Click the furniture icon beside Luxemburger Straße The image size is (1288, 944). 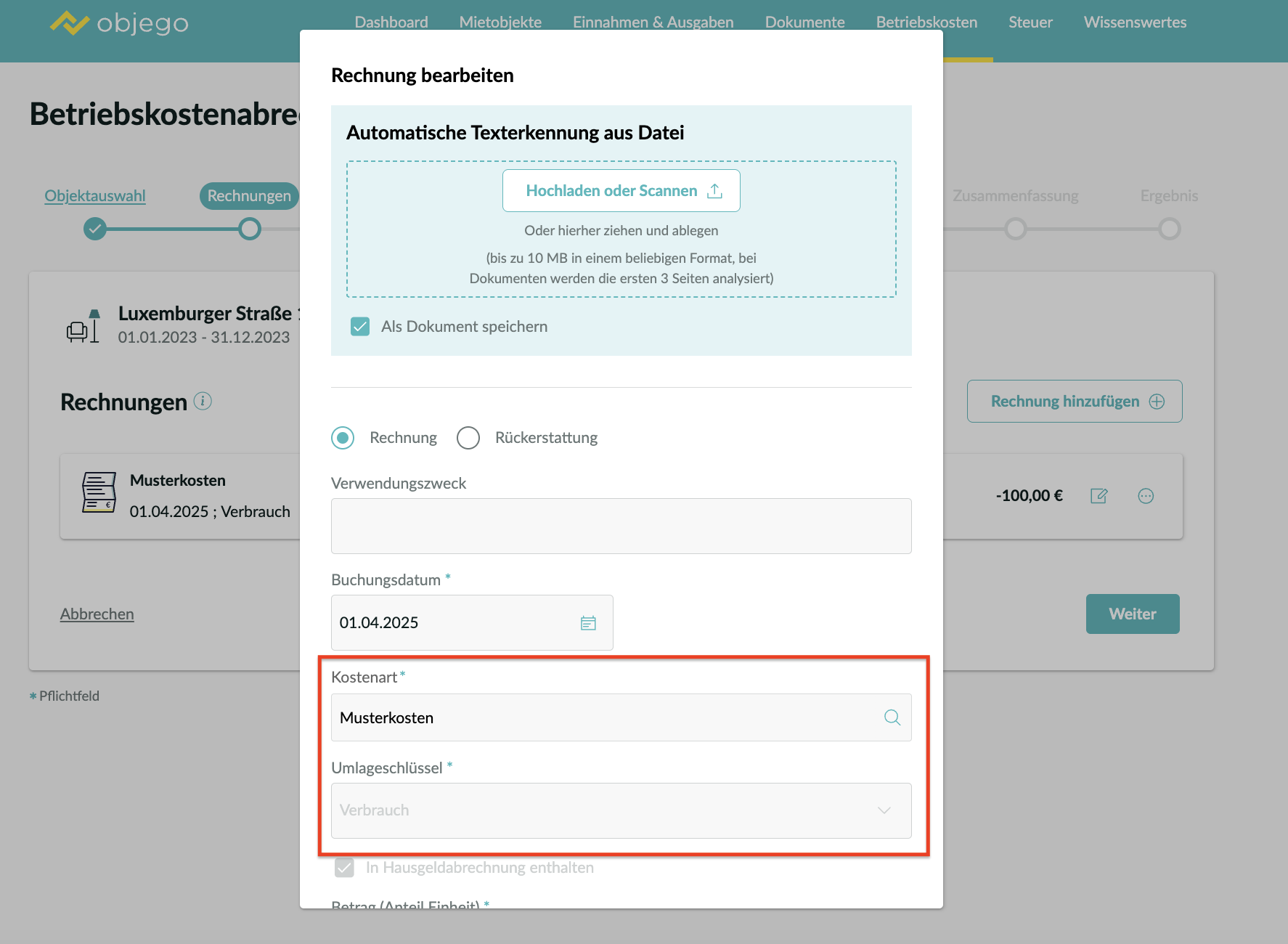click(x=83, y=326)
